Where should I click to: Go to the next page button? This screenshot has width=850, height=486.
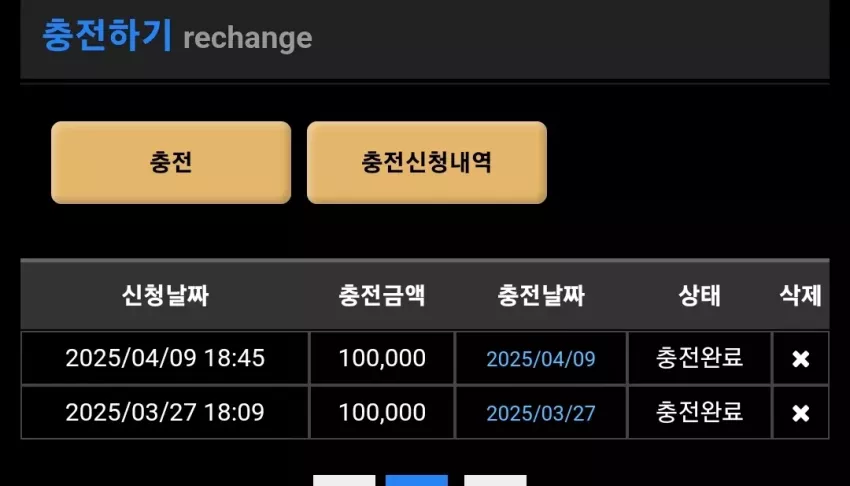pos(495,481)
